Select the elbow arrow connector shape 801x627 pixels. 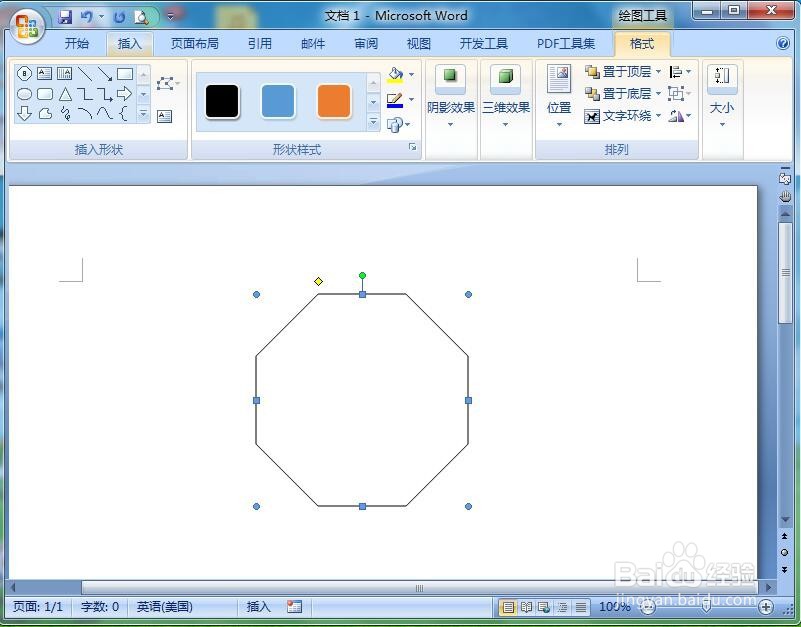[105, 94]
